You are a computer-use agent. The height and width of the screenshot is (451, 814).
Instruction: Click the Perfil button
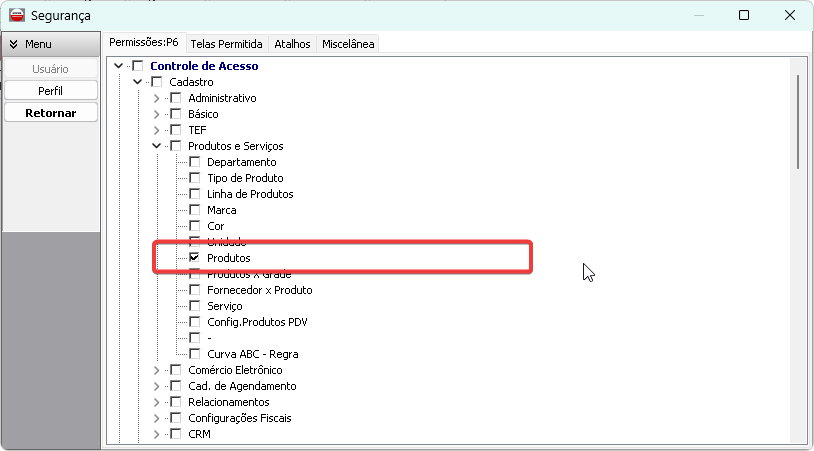[x=51, y=91]
